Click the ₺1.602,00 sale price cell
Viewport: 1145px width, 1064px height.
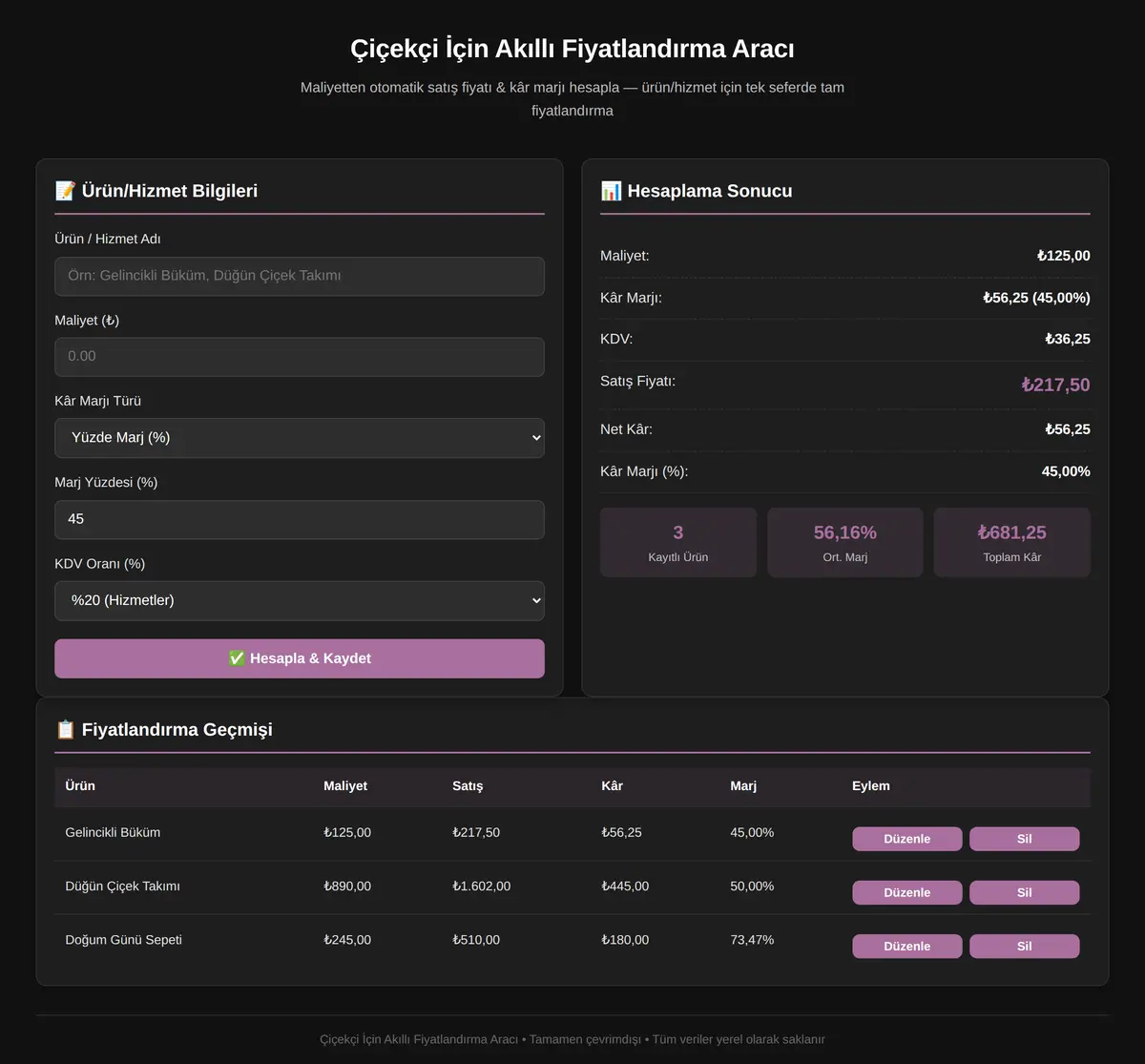point(481,887)
